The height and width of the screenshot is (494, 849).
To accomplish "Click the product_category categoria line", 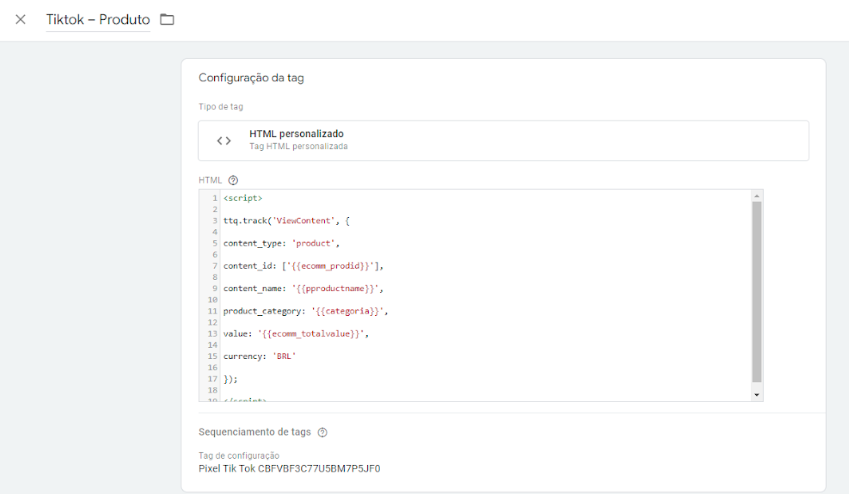I will pyautogui.click(x=306, y=311).
